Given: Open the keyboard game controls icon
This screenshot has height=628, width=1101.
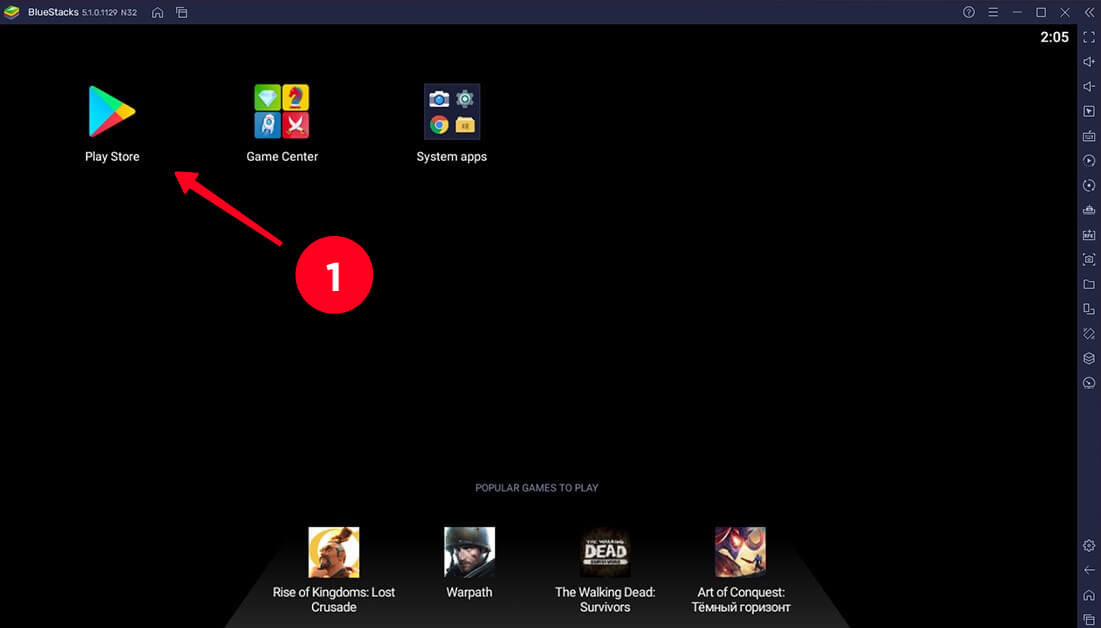Looking at the screenshot, I should (x=1089, y=136).
